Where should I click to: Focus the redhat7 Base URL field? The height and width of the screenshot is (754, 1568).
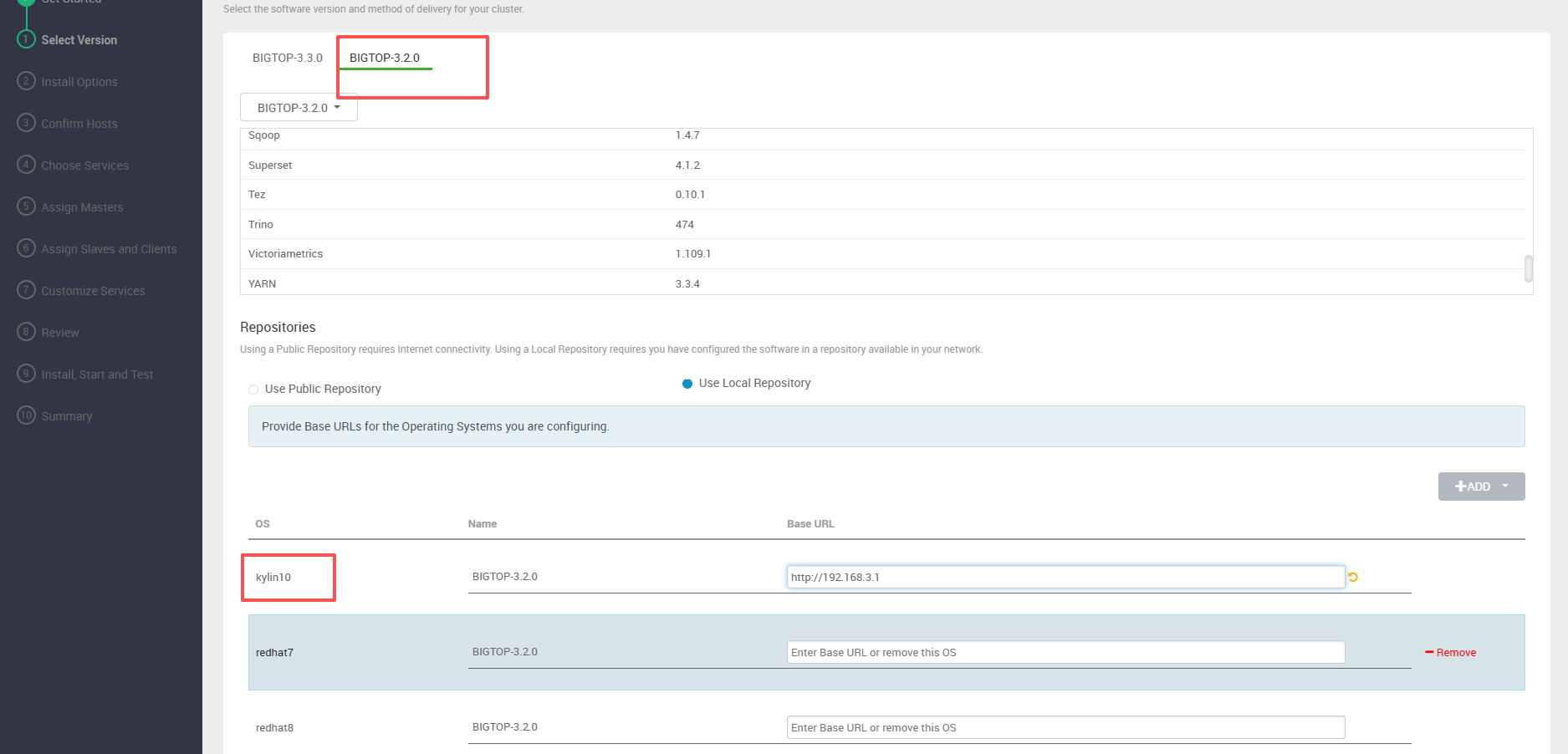[1065, 653]
